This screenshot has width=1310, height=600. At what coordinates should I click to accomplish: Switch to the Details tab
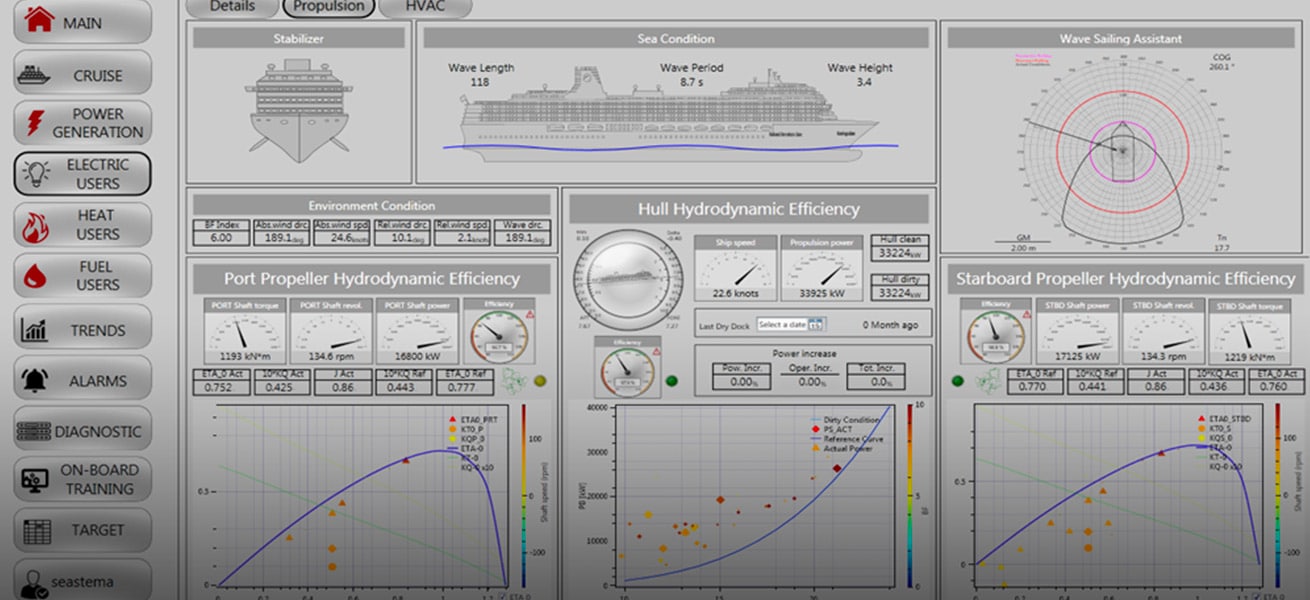(232, 6)
